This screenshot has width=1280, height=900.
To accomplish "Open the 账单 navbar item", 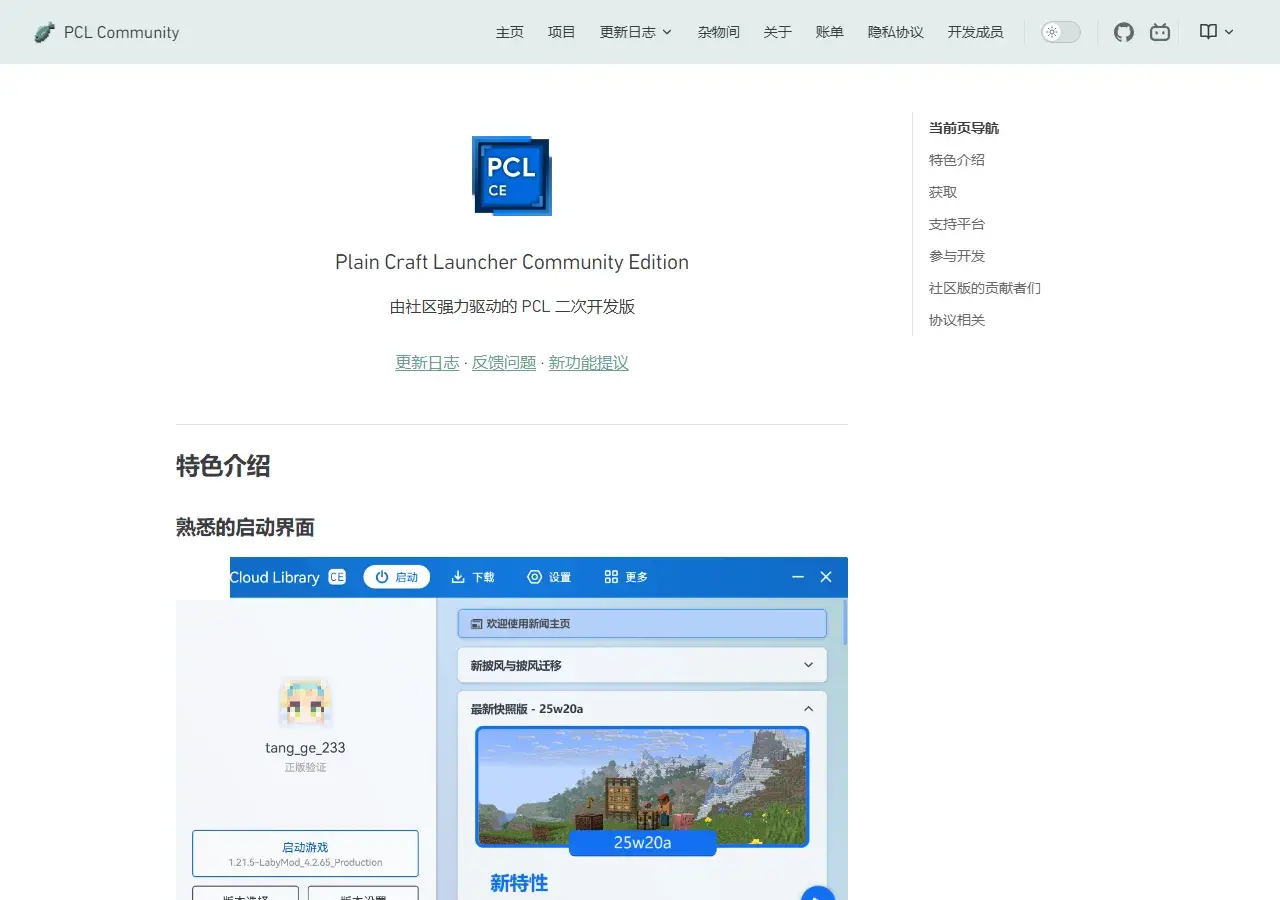I will click(830, 32).
